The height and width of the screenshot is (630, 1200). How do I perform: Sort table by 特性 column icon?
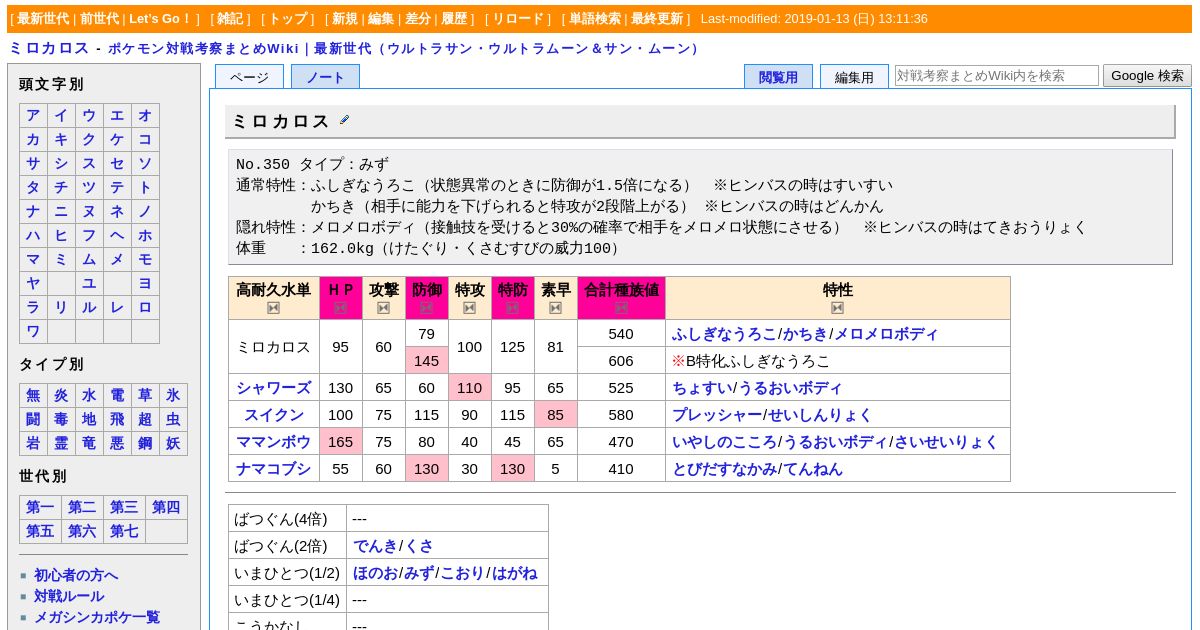838,308
